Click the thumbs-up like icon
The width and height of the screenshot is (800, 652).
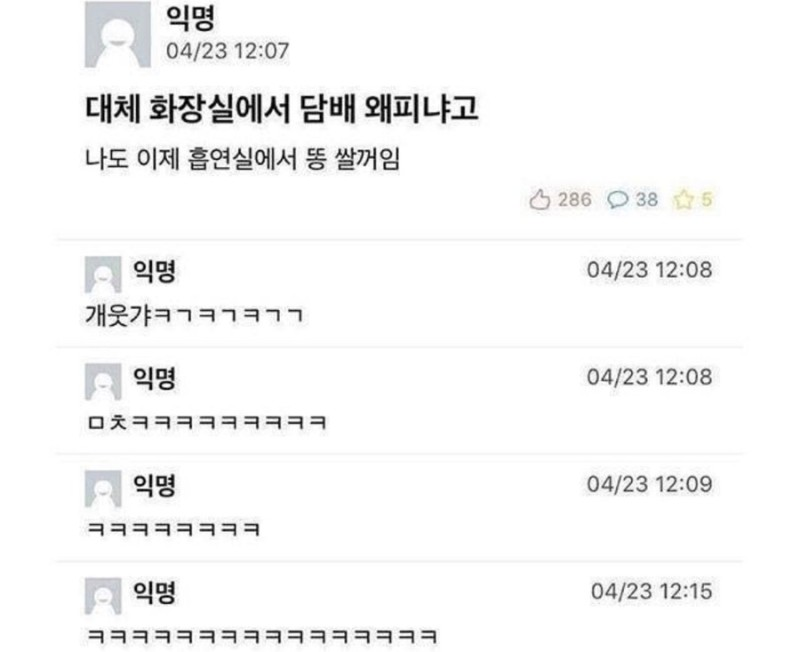tap(539, 199)
